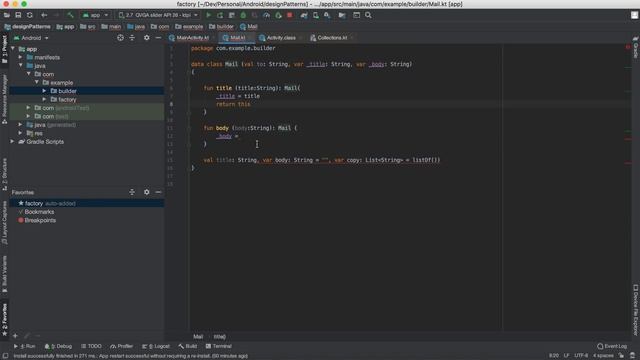The width and height of the screenshot is (640, 360).
Task: Click the green Debug bug icon in toolbar
Action: [x=243, y=15]
